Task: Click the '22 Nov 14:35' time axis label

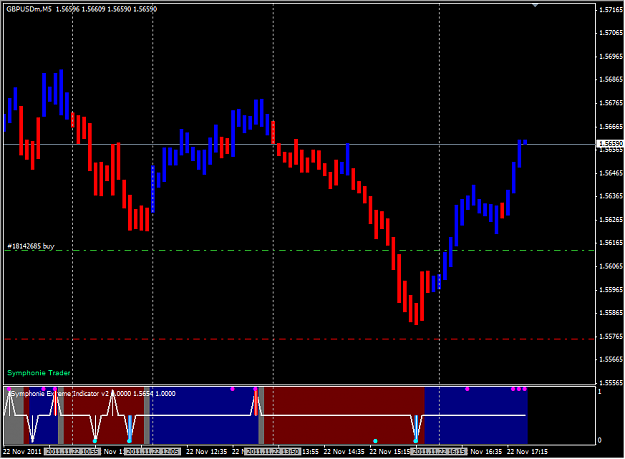Action: point(344,452)
